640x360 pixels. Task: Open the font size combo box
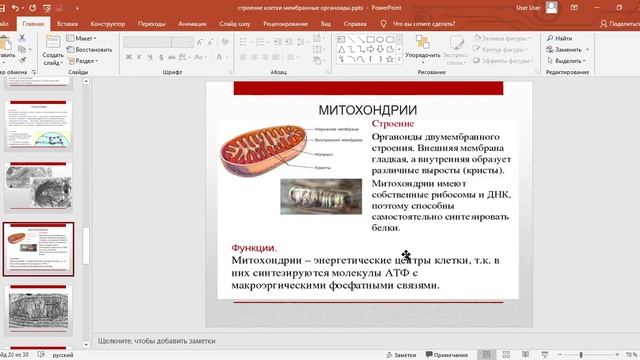click(182, 42)
